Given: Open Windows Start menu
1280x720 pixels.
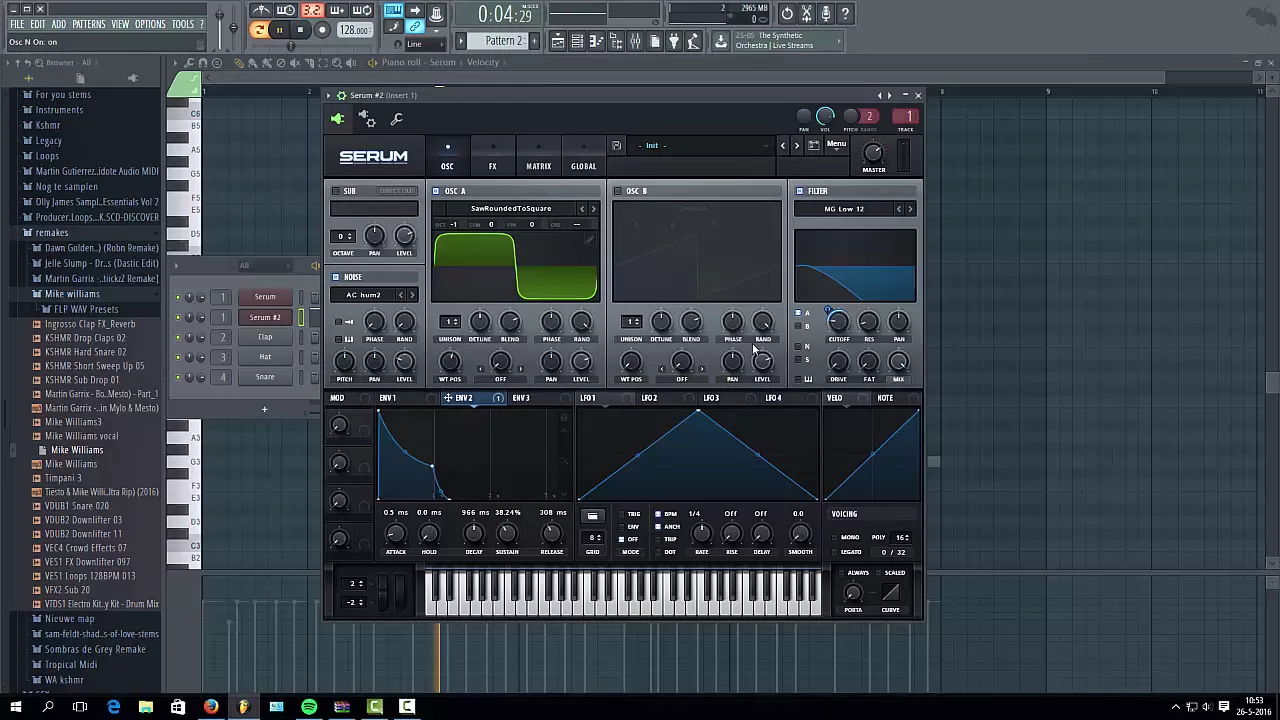Looking at the screenshot, I should coord(15,707).
